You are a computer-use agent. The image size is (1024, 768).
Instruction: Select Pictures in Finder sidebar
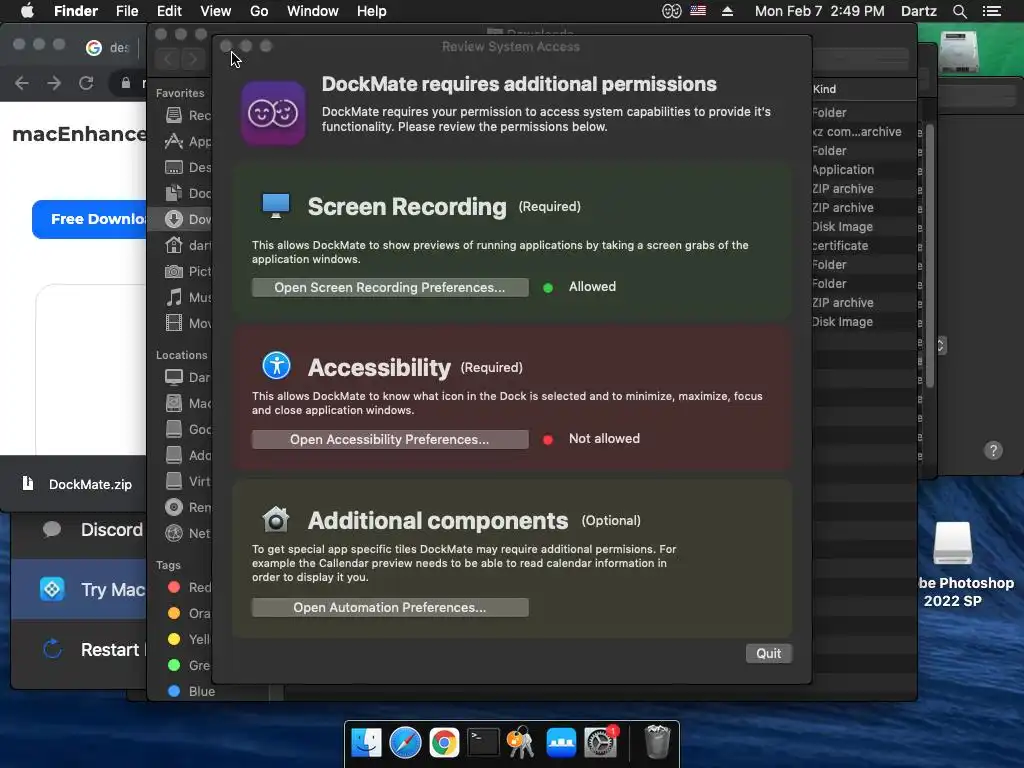coord(188,271)
